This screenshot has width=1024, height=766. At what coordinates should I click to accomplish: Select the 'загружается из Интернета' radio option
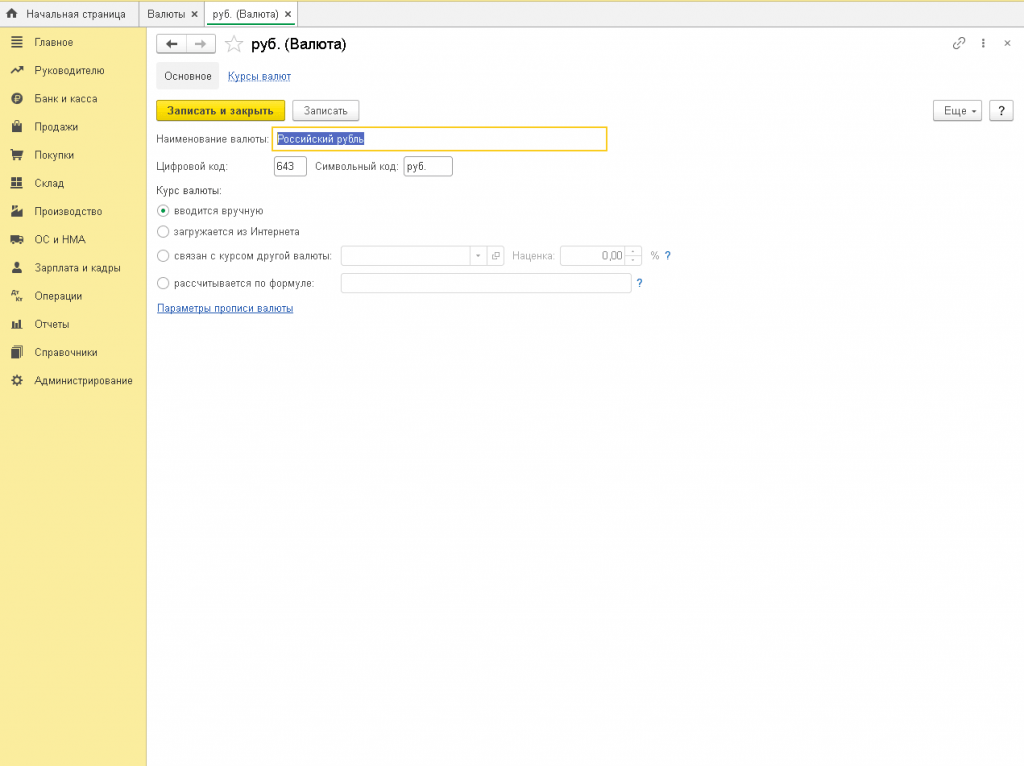point(163,231)
